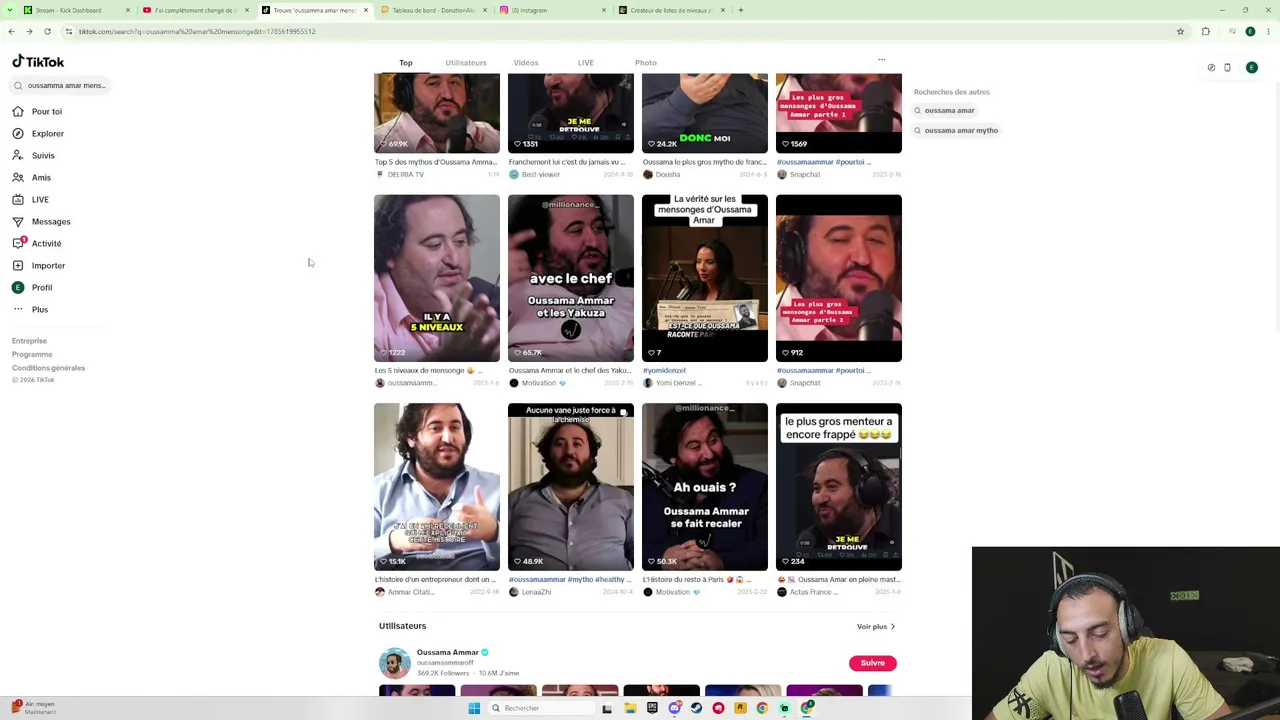Switch to the YouTube browser tab
Image resolution: width=1280 pixels, height=720 pixels.
pyautogui.click(x=196, y=10)
